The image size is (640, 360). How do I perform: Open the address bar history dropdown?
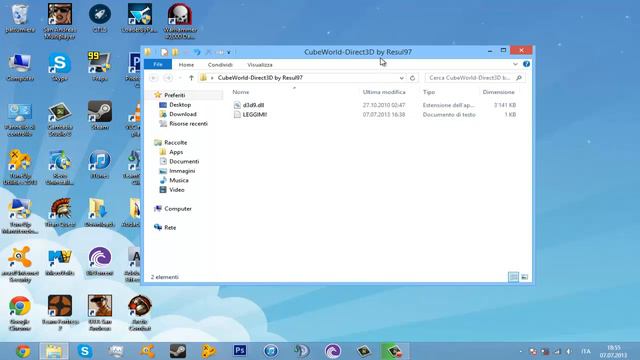tap(402, 78)
